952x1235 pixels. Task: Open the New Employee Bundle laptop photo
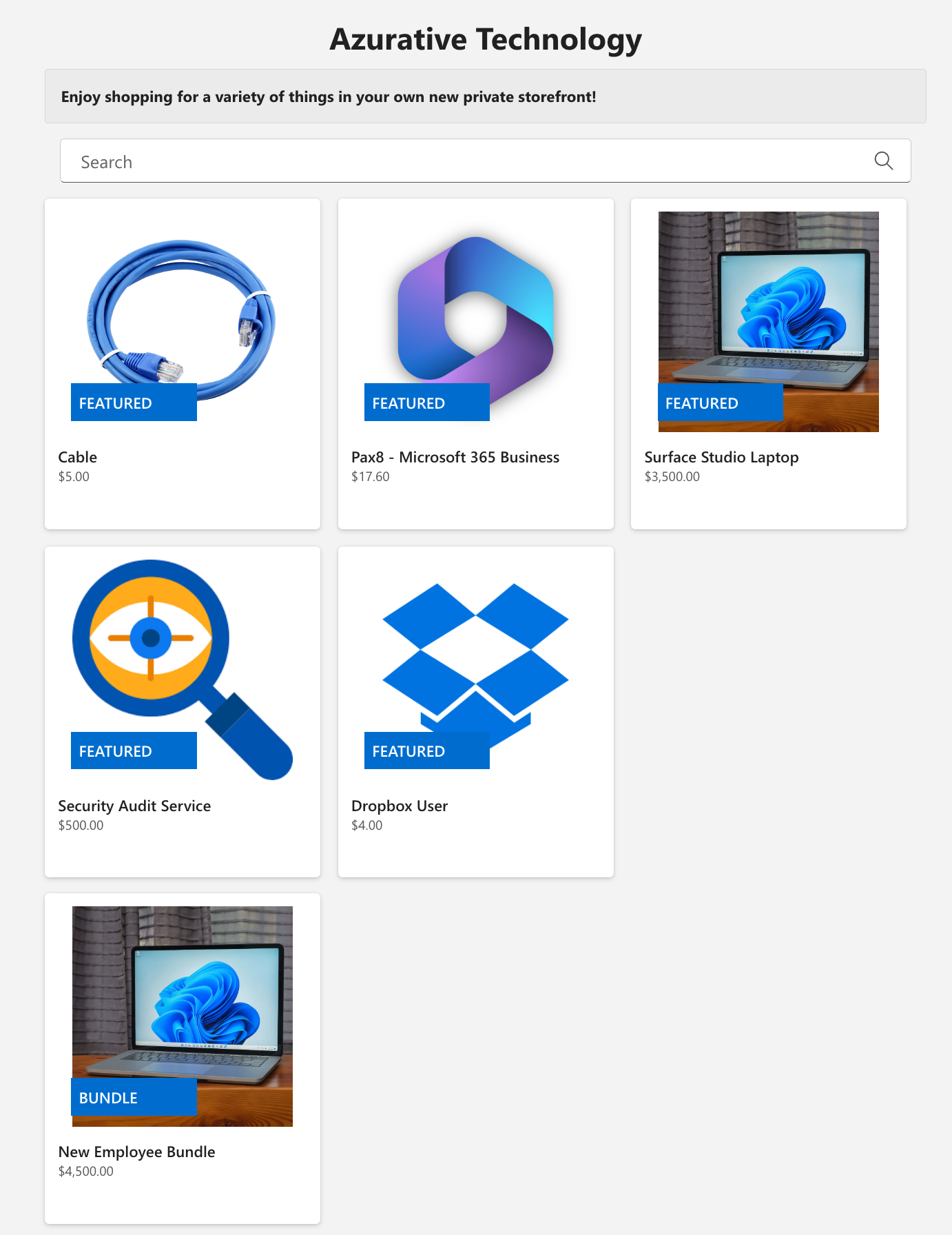(182, 1017)
